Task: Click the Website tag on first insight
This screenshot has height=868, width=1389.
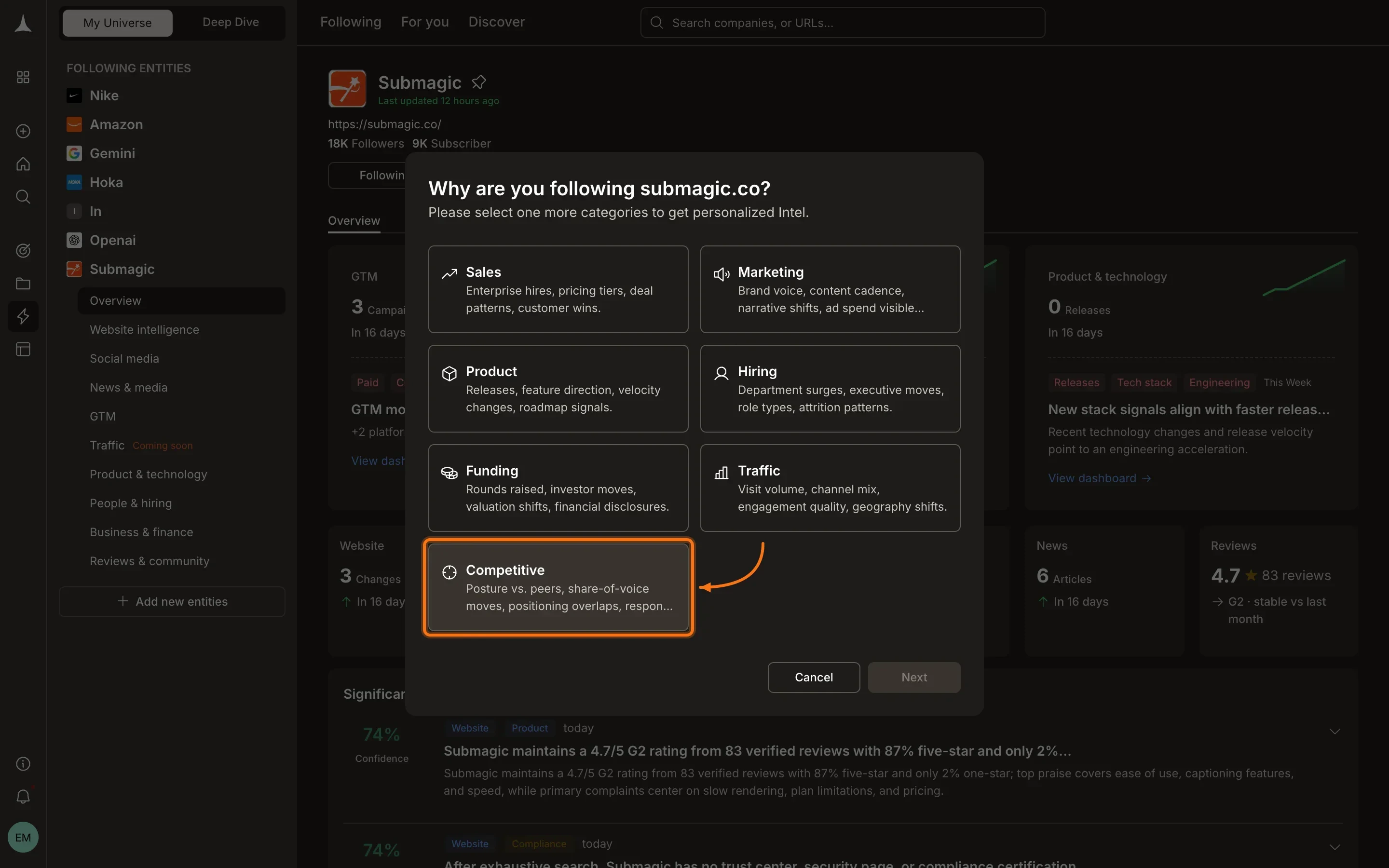Action: (x=469, y=729)
